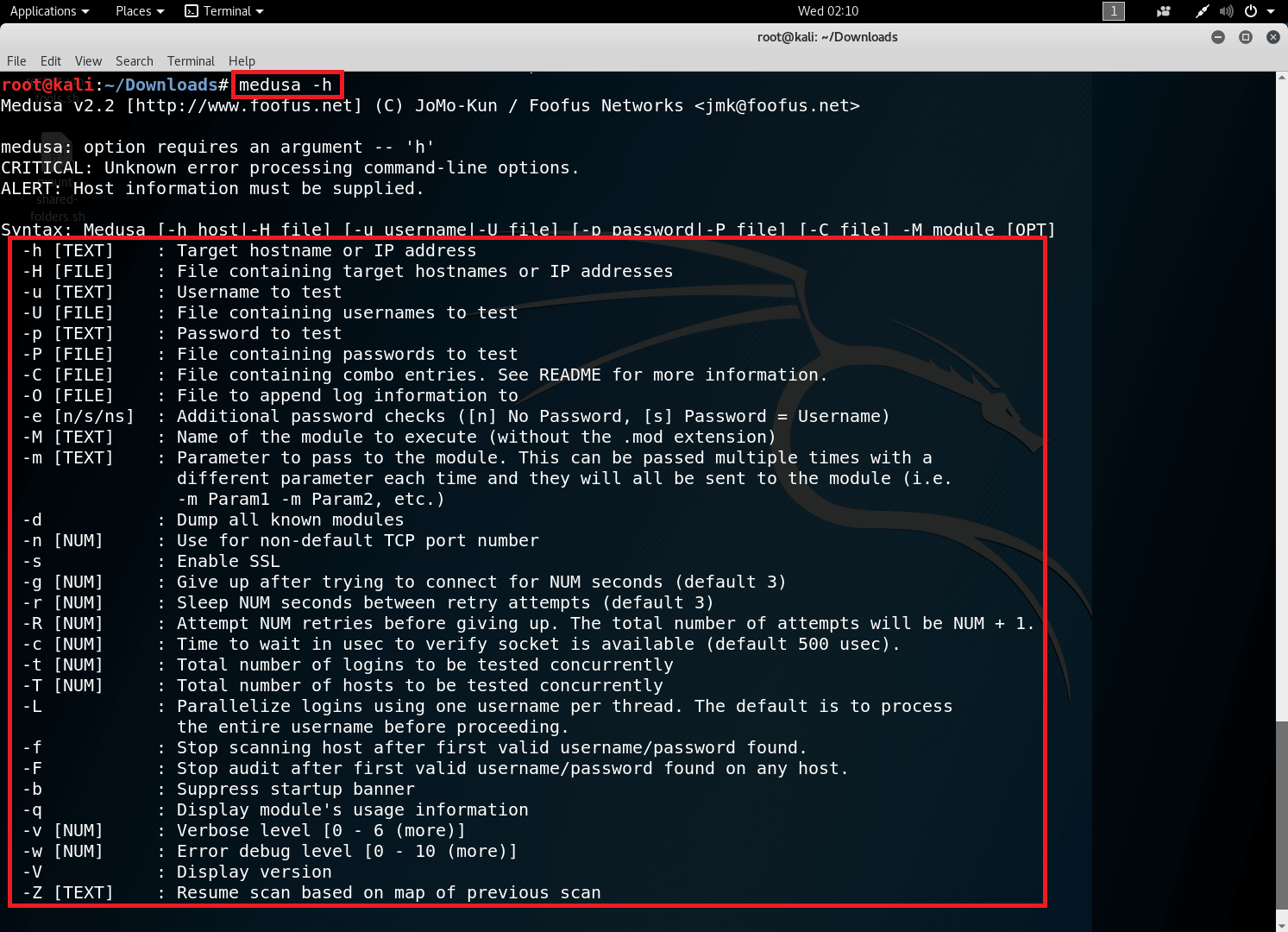Maximize the terminal window

click(1246, 37)
